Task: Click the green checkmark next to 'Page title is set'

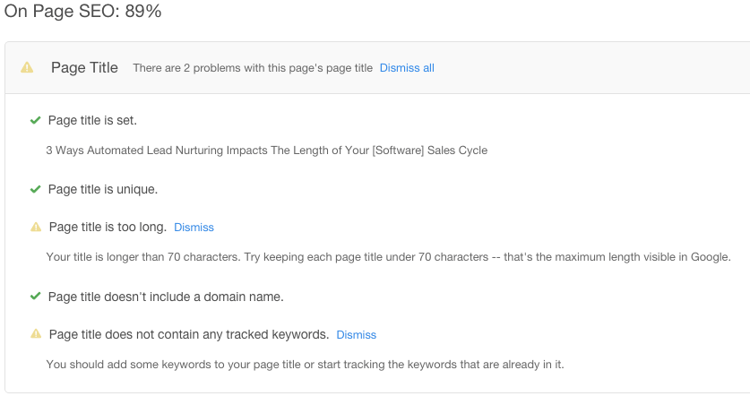Action: coord(35,120)
